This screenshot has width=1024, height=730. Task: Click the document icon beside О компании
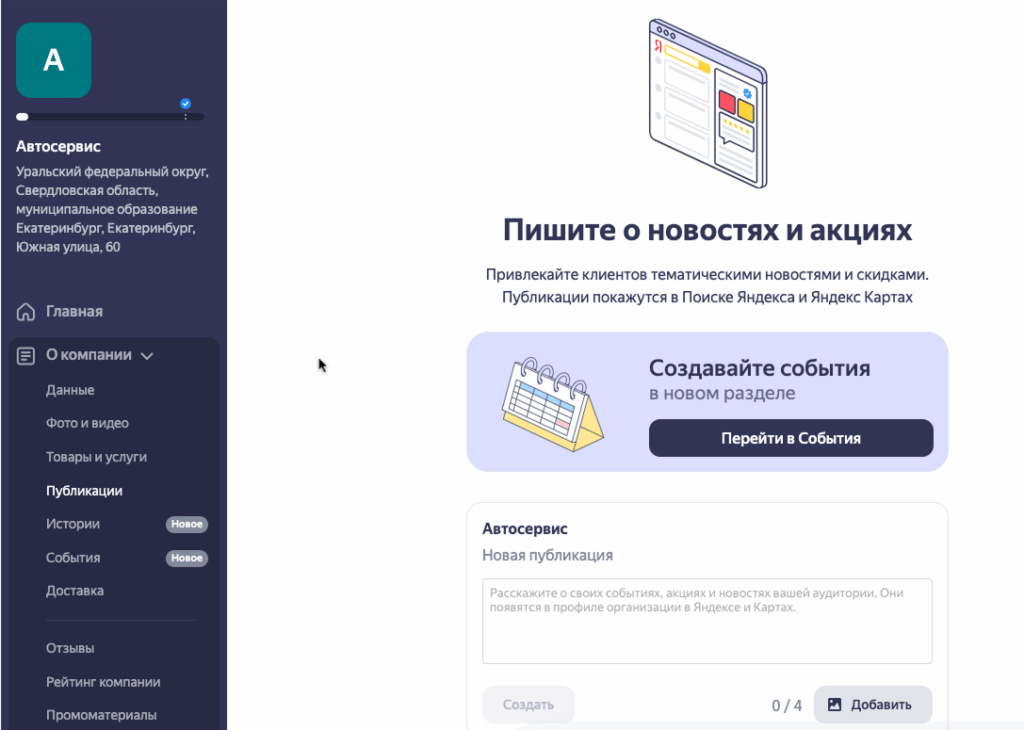click(25, 355)
